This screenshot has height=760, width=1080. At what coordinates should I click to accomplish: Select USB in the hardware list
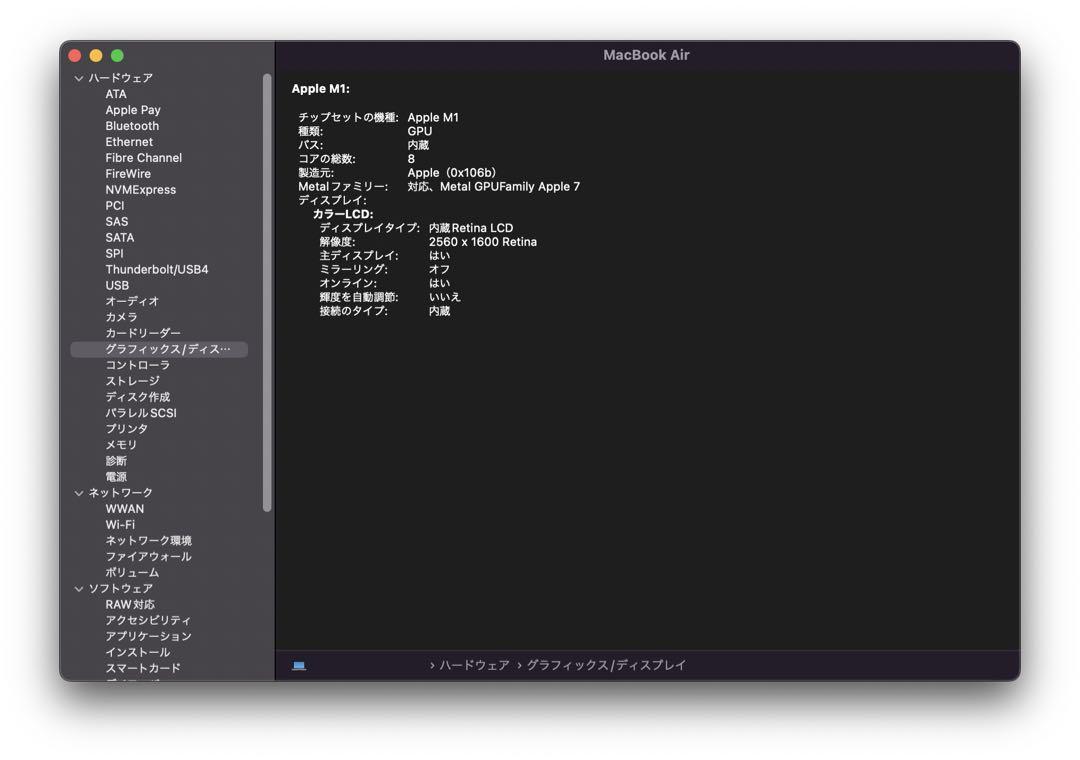117,285
